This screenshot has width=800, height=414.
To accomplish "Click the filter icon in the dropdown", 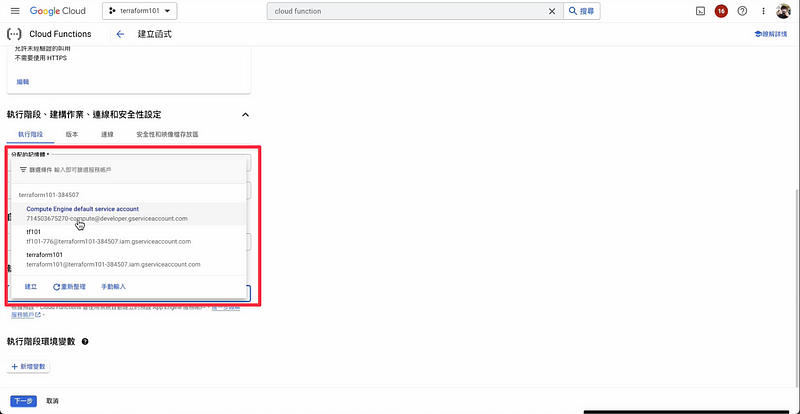I will (x=23, y=169).
